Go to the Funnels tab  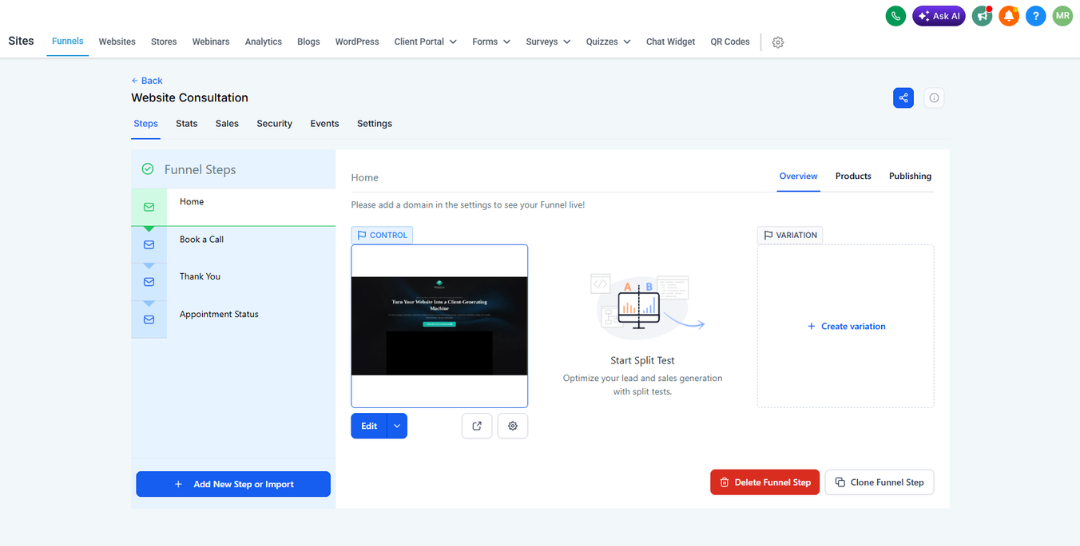[68, 41]
